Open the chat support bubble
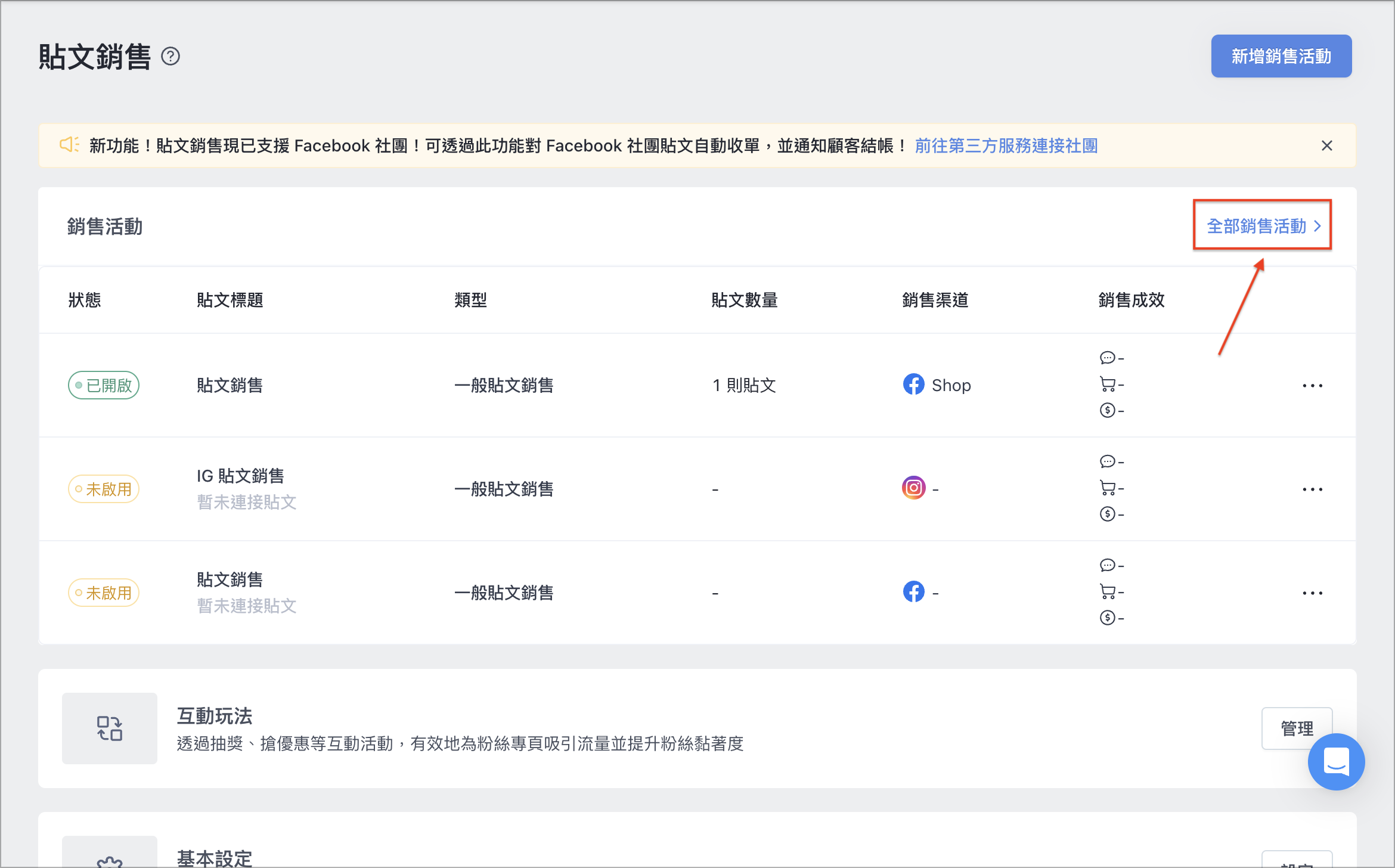 tap(1336, 762)
